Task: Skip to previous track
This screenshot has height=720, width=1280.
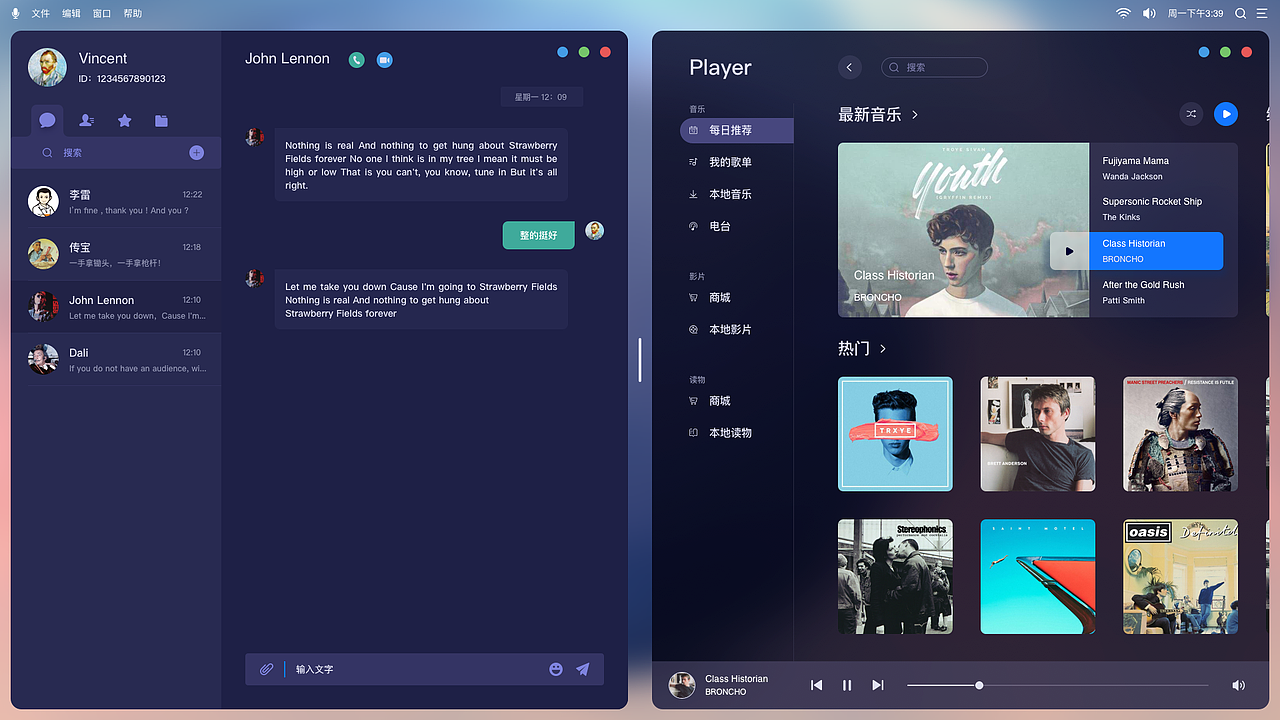Action: pyautogui.click(x=817, y=685)
